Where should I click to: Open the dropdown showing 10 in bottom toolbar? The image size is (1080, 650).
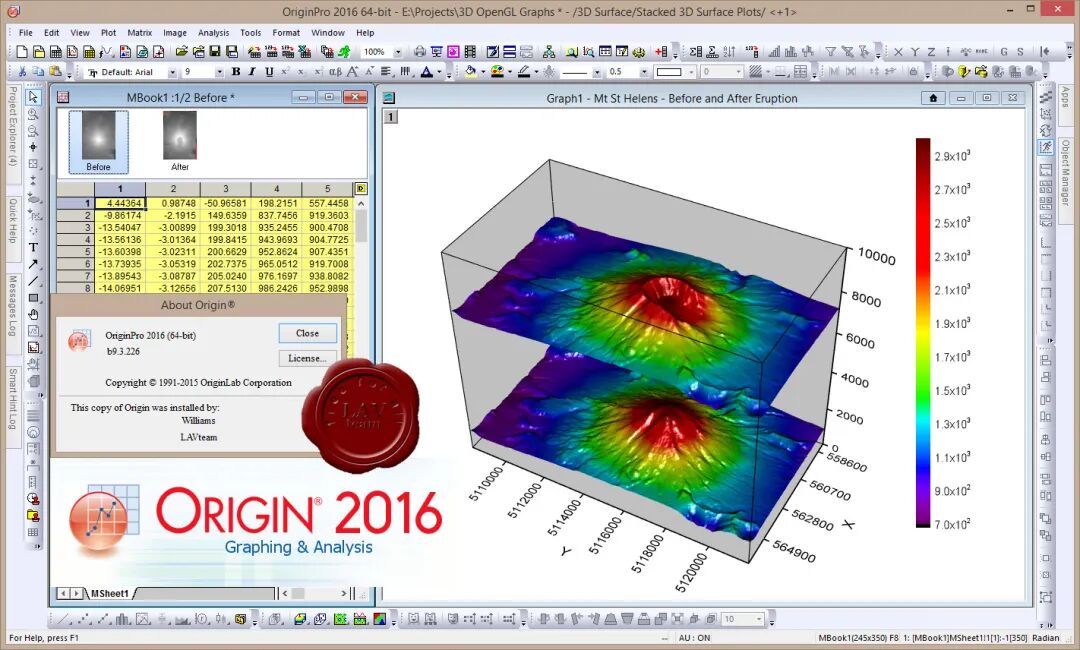click(759, 619)
